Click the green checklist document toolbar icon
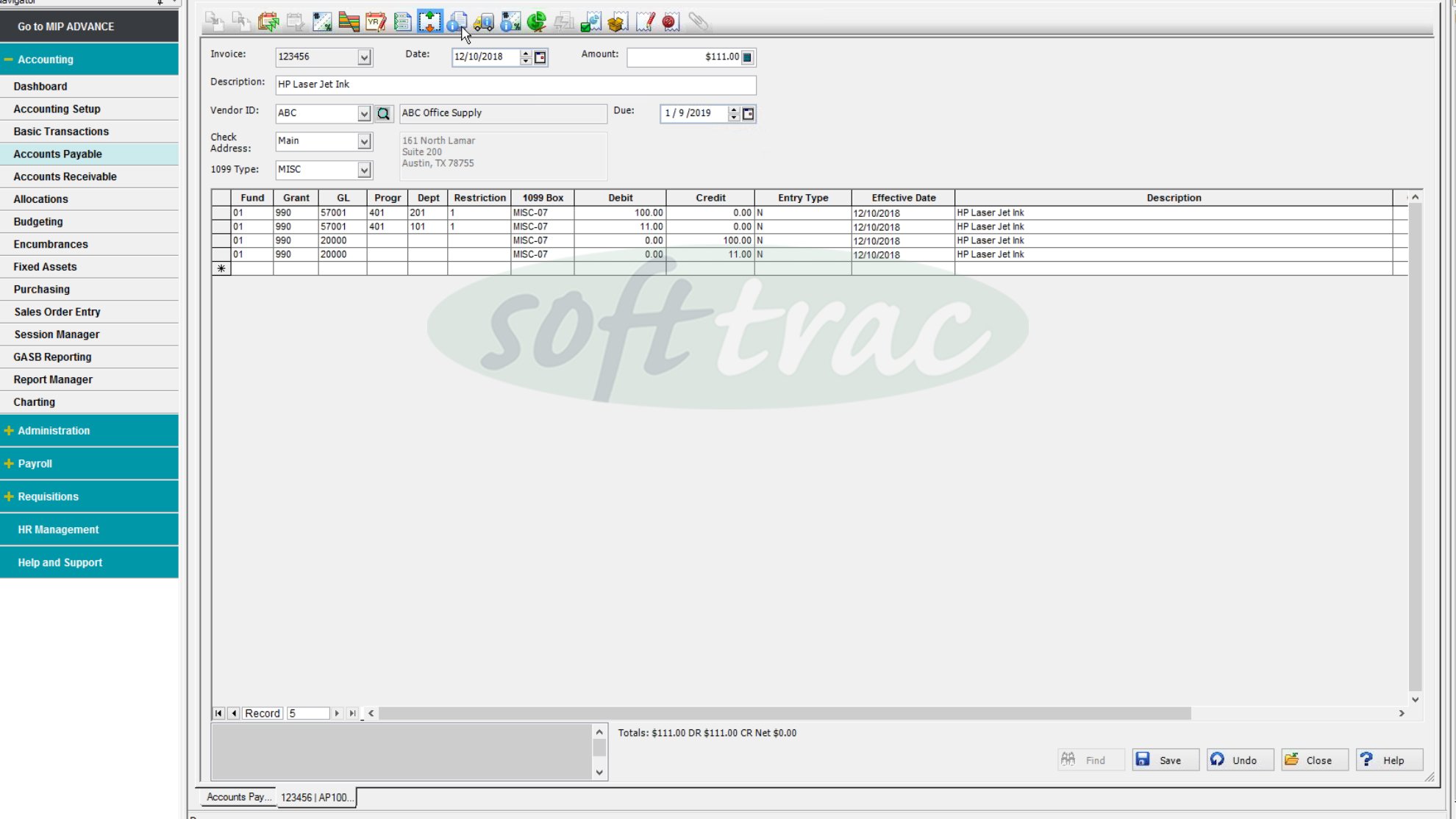The image size is (1456, 819). click(x=403, y=22)
